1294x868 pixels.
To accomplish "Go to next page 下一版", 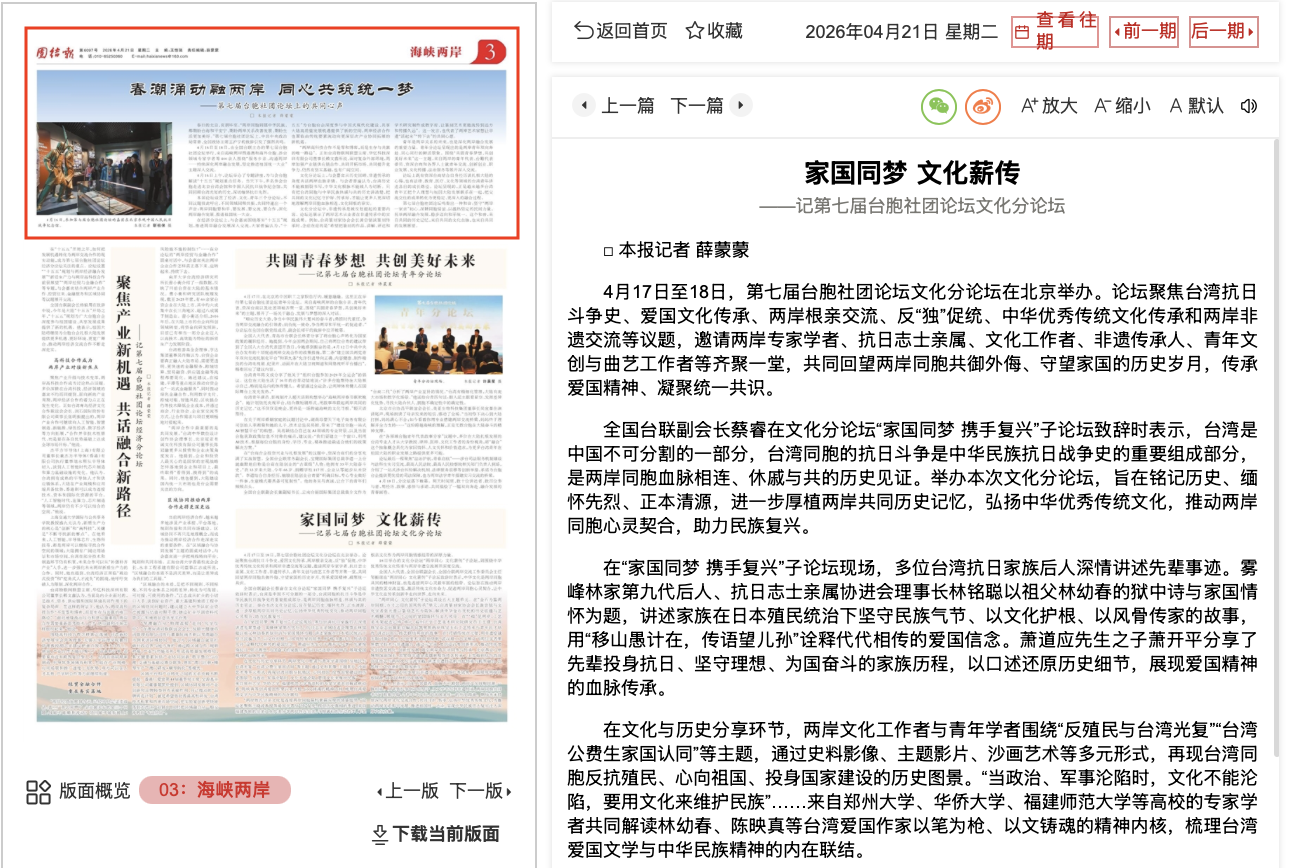I will tap(480, 791).
